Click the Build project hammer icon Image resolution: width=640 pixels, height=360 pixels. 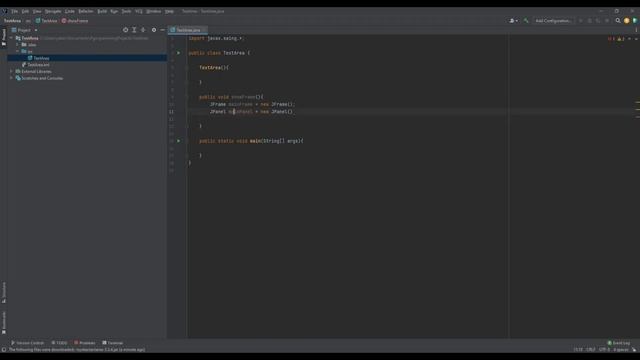pos(526,21)
